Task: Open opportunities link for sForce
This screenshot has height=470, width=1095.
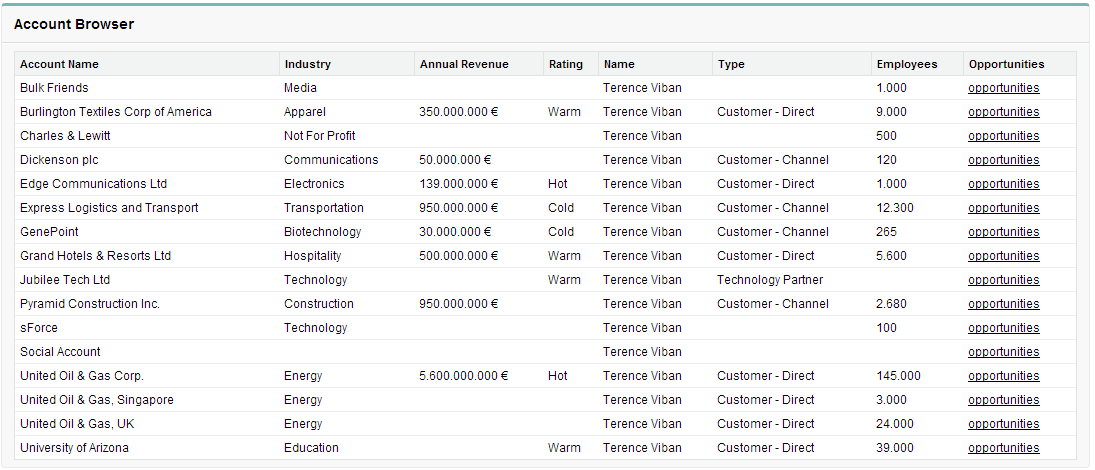Action: pyautogui.click(x=1004, y=328)
